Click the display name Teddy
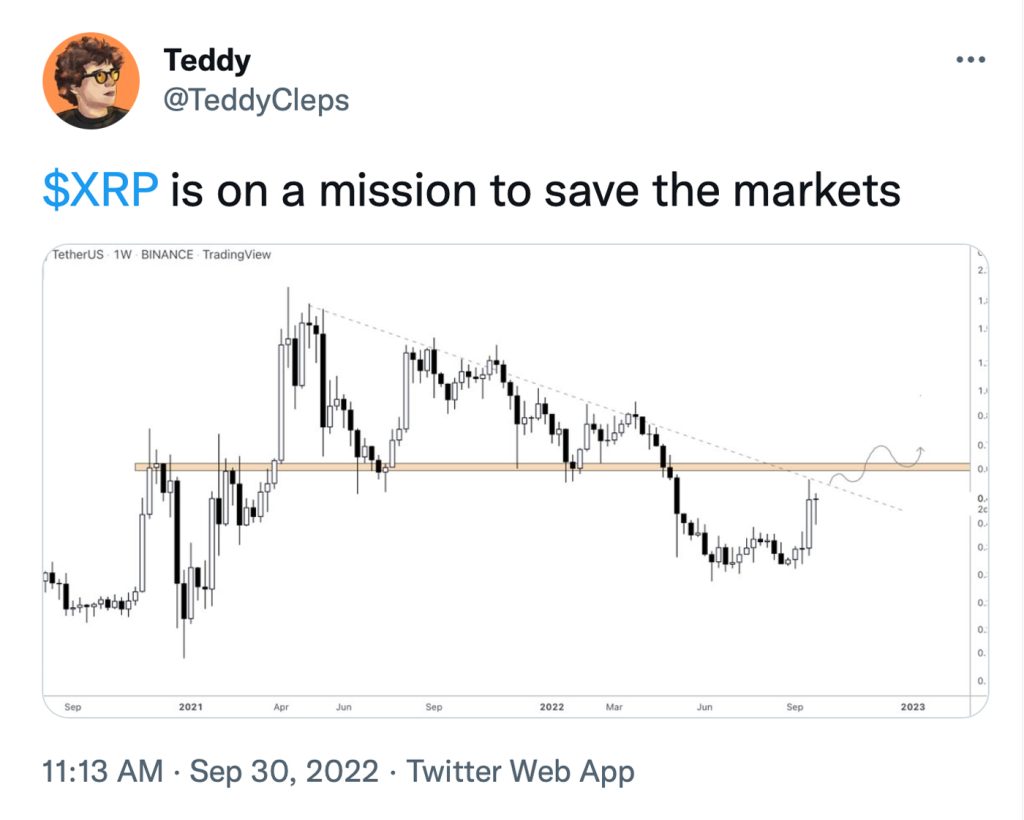1024x820 pixels. pyautogui.click(x=206, y=60)
